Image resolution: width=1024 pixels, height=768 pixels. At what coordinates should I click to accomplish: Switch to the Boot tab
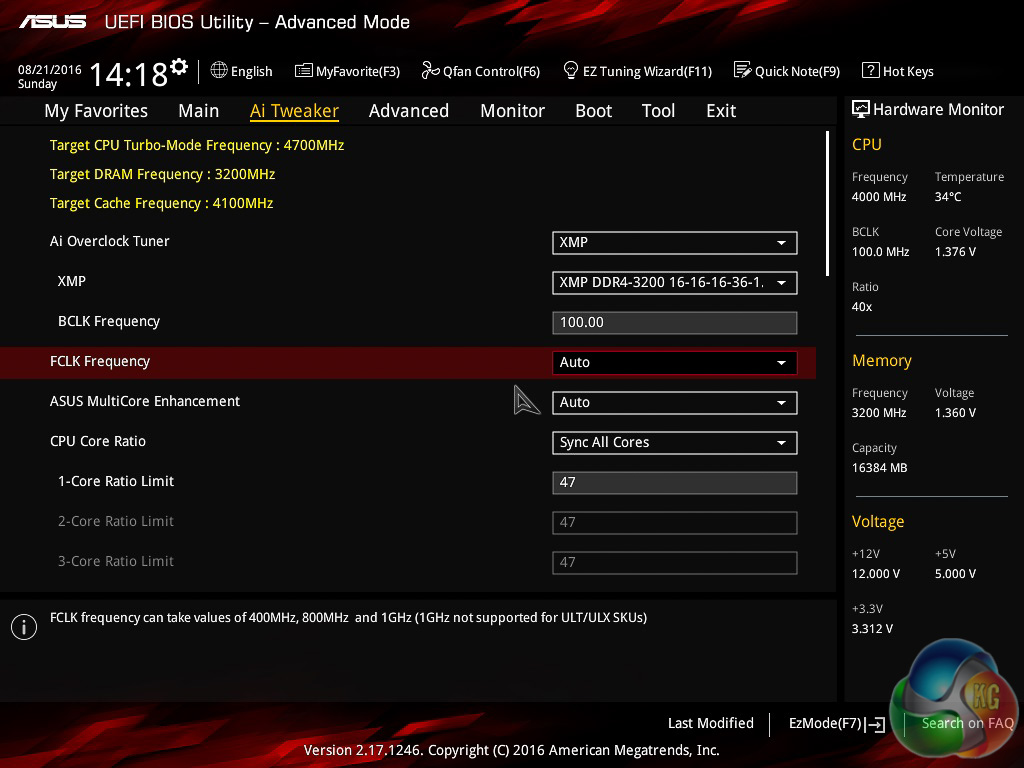(594, 111)
